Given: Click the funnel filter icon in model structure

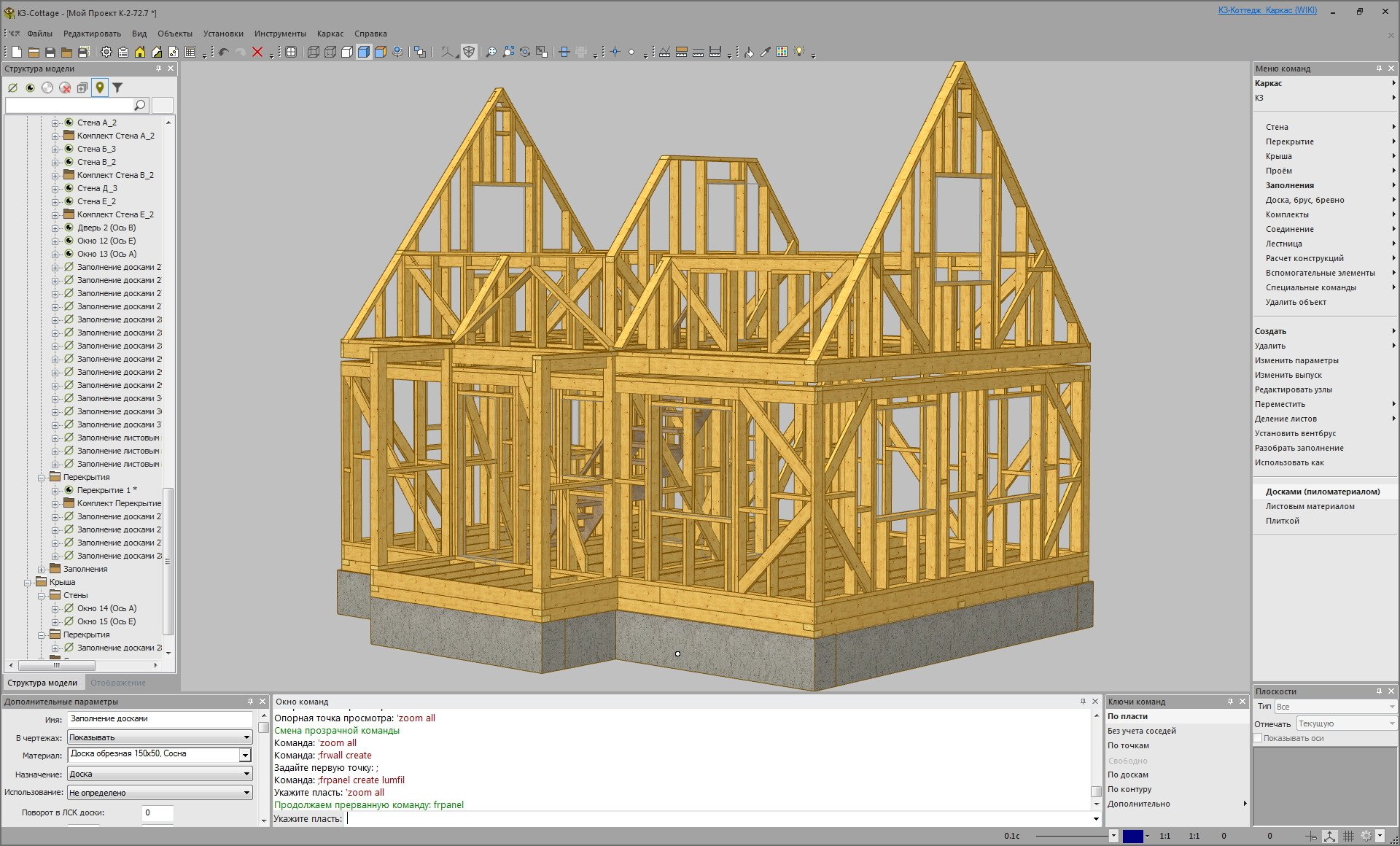Looking at the screenshot, I should point(117,88).
